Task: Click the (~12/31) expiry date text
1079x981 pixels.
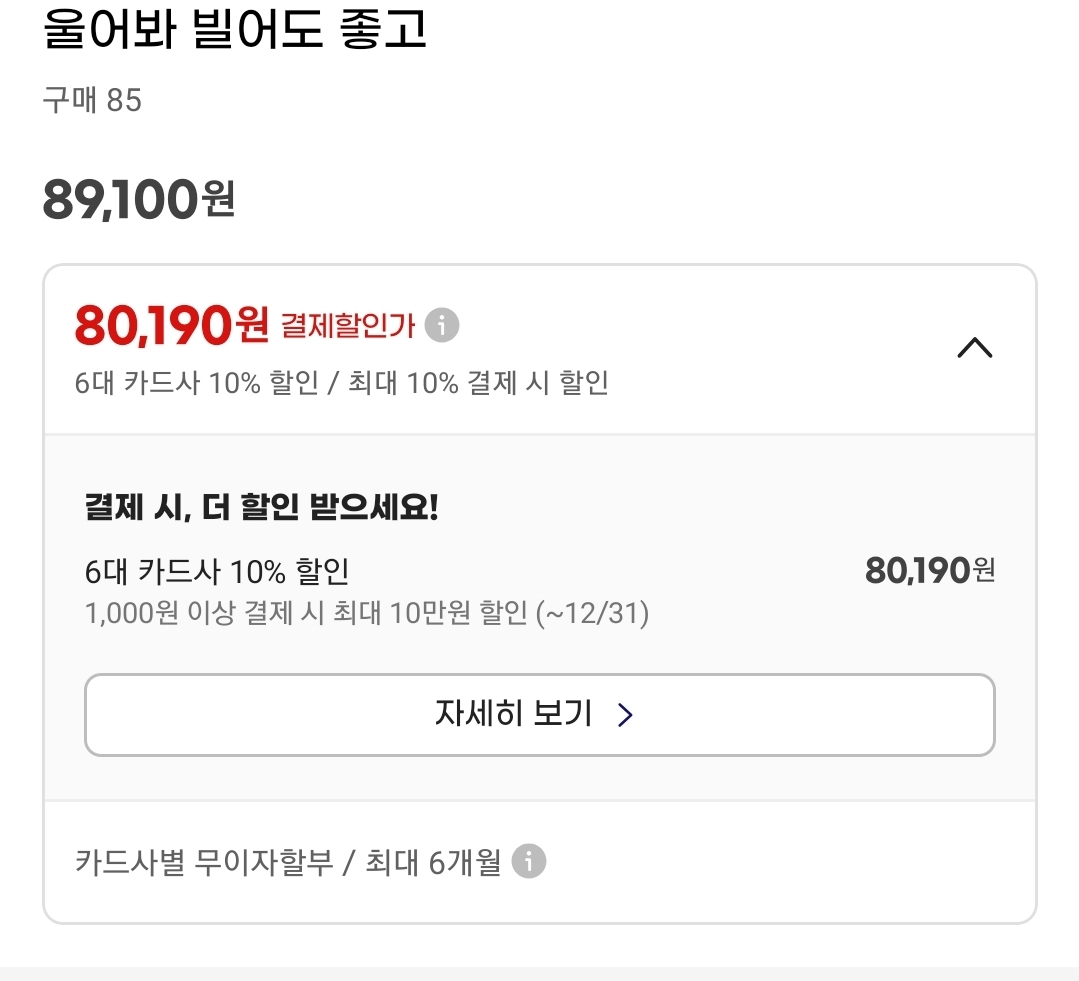Action: (593, 613)
